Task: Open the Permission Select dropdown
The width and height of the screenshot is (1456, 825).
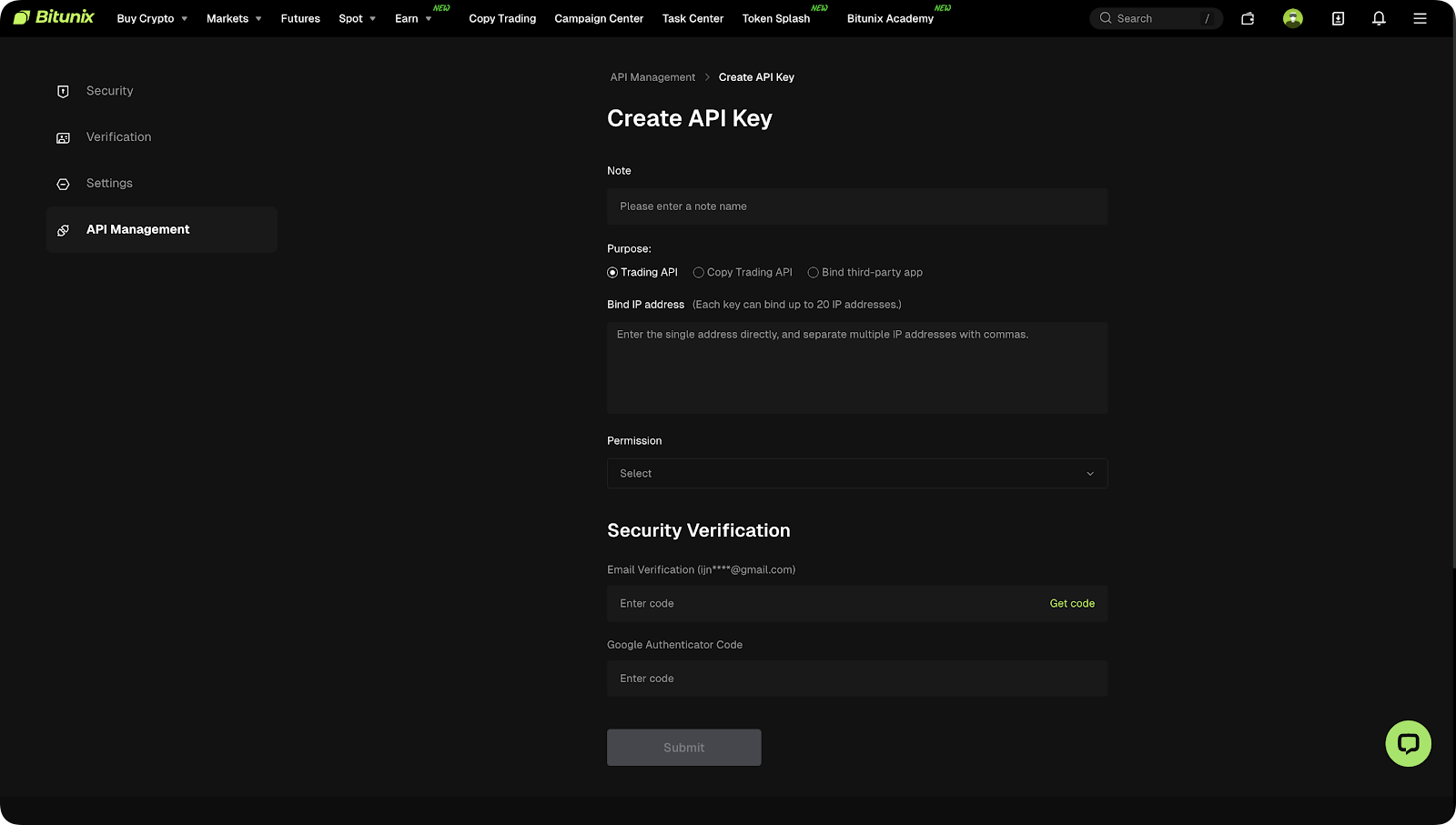Action: click(x=856, y=473)
